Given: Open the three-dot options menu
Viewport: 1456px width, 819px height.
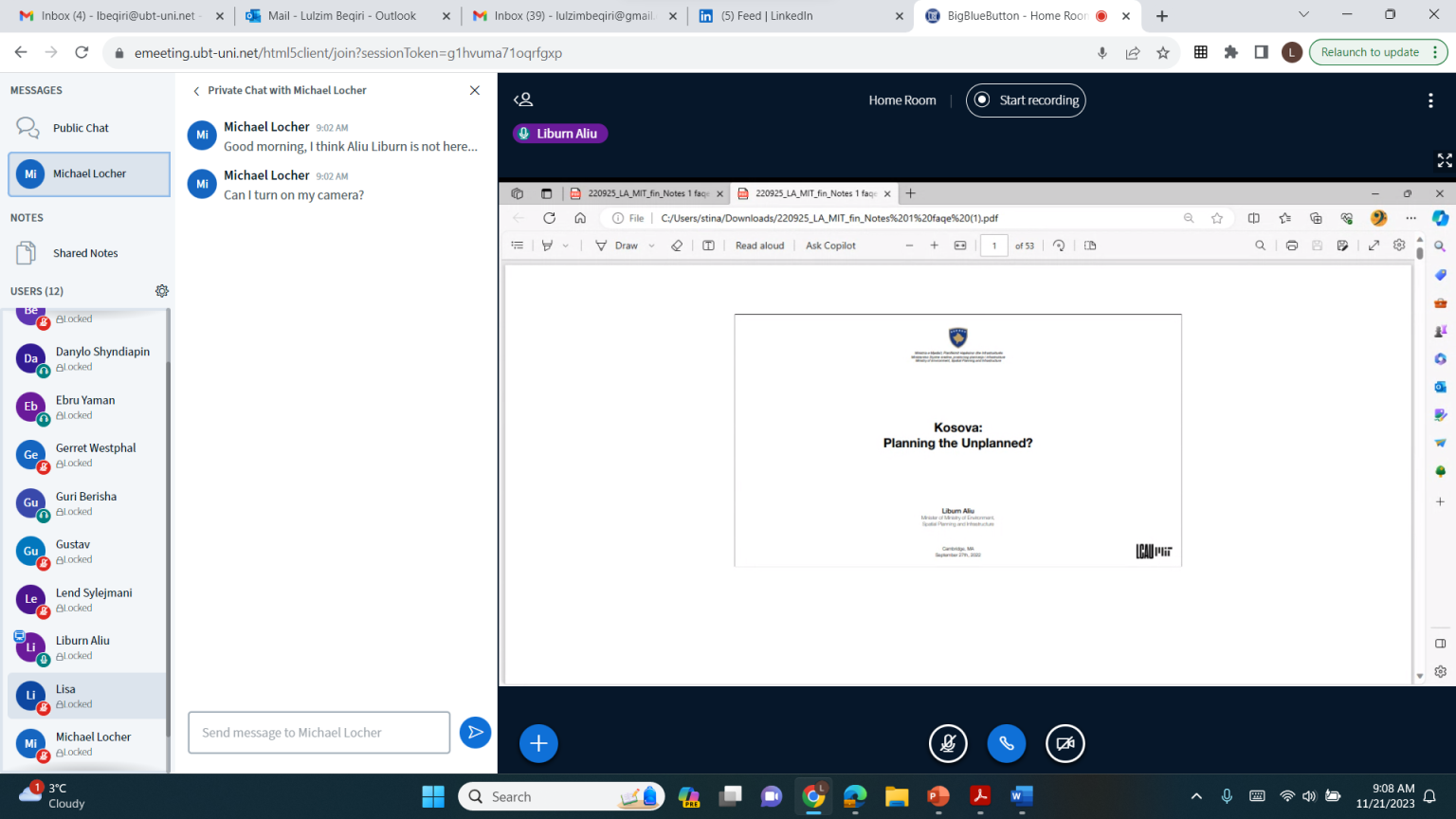Looking at the screenshot, I should [1430, 100].
